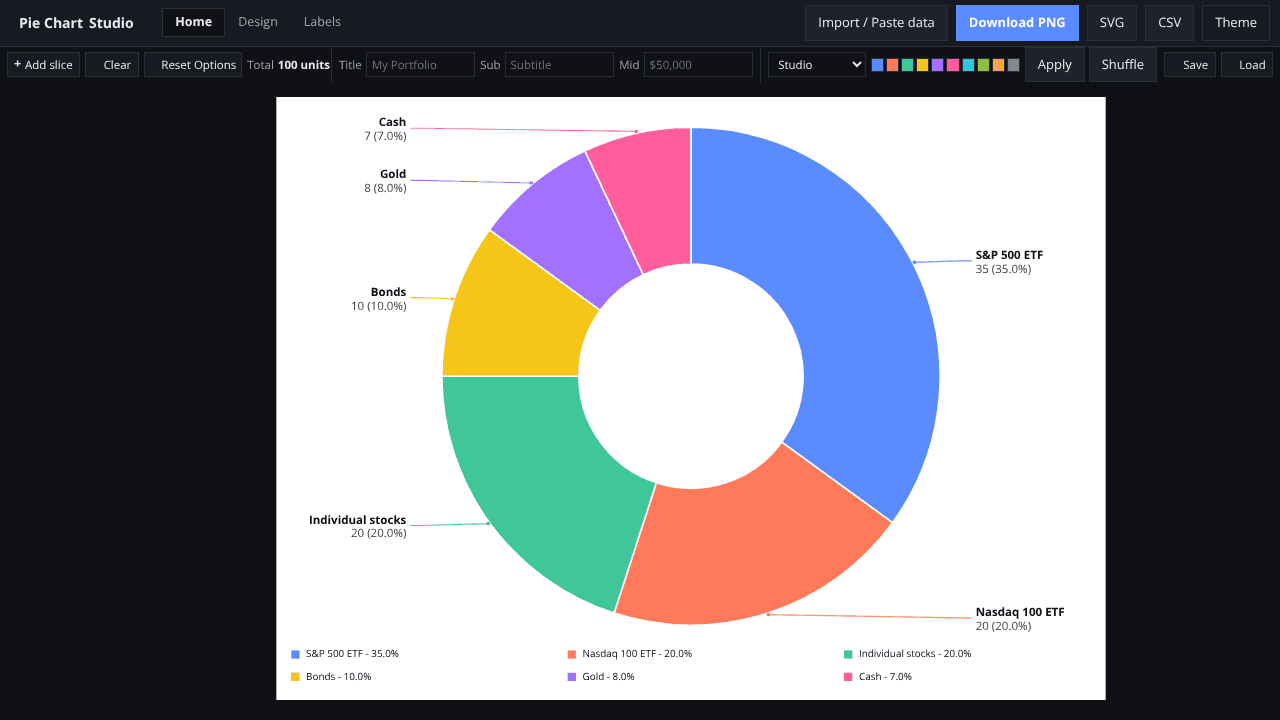This screenshot has width=1280, height=720.
Task: Click the 'Individual stocks' chart label
Action: tap(357, 520)
